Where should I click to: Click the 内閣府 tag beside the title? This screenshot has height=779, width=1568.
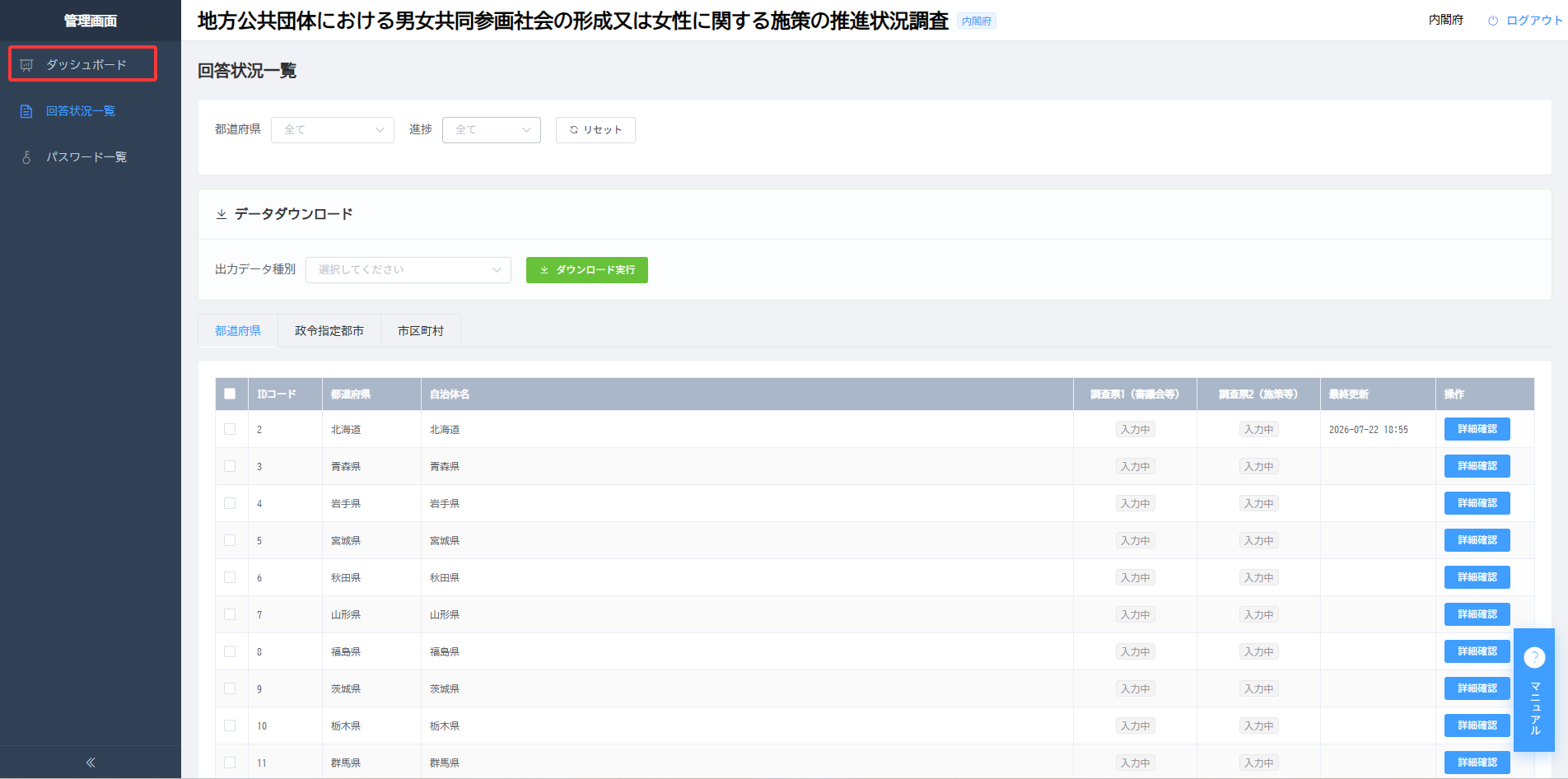pyautogui.click(x=977, y=21)
